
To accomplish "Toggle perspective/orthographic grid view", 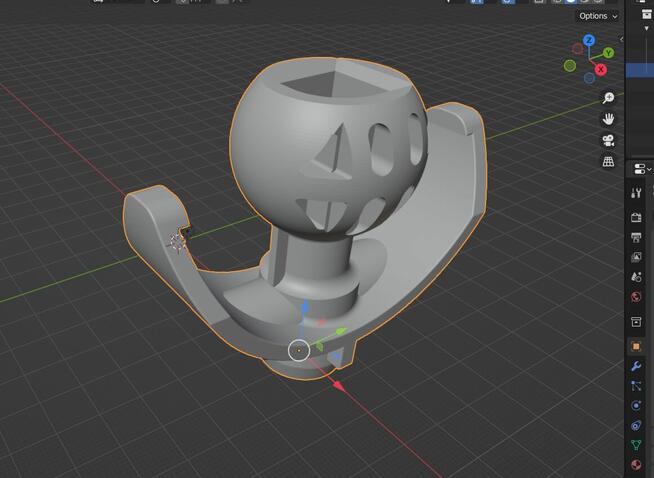I will [608, 161].
